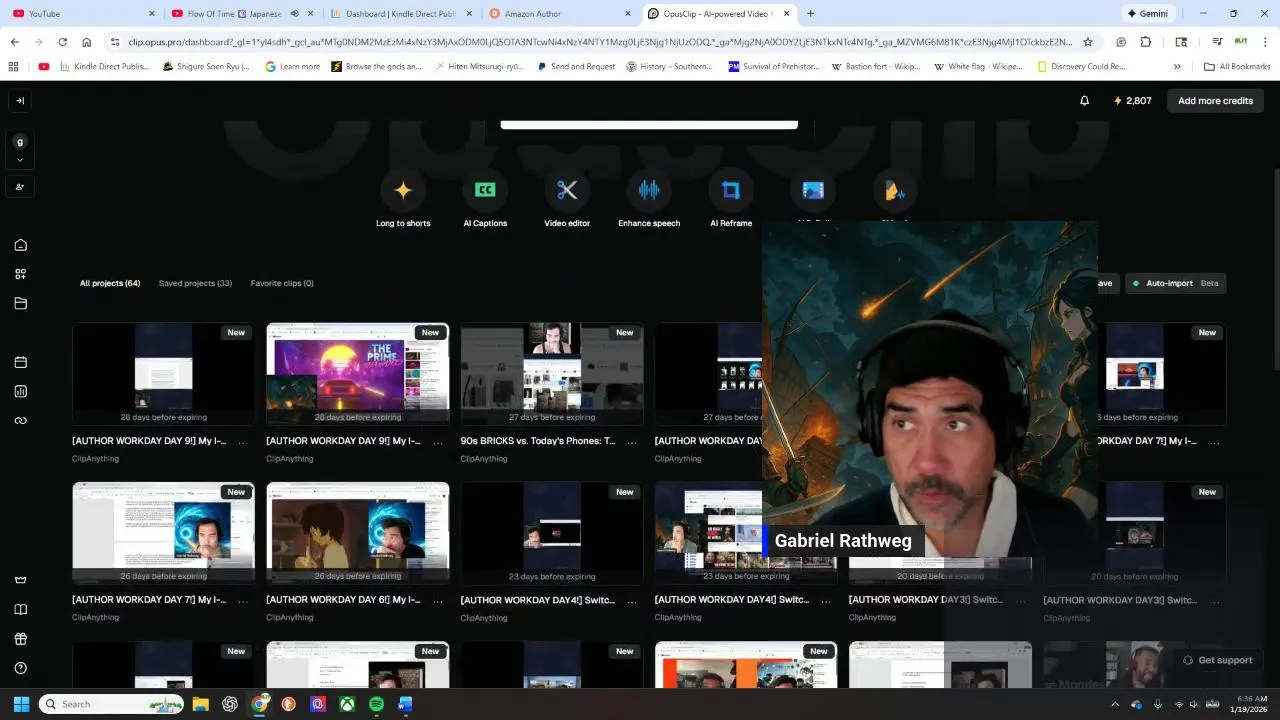
Task: Open Spotify from the taskbar
Action: pos(376,704)
